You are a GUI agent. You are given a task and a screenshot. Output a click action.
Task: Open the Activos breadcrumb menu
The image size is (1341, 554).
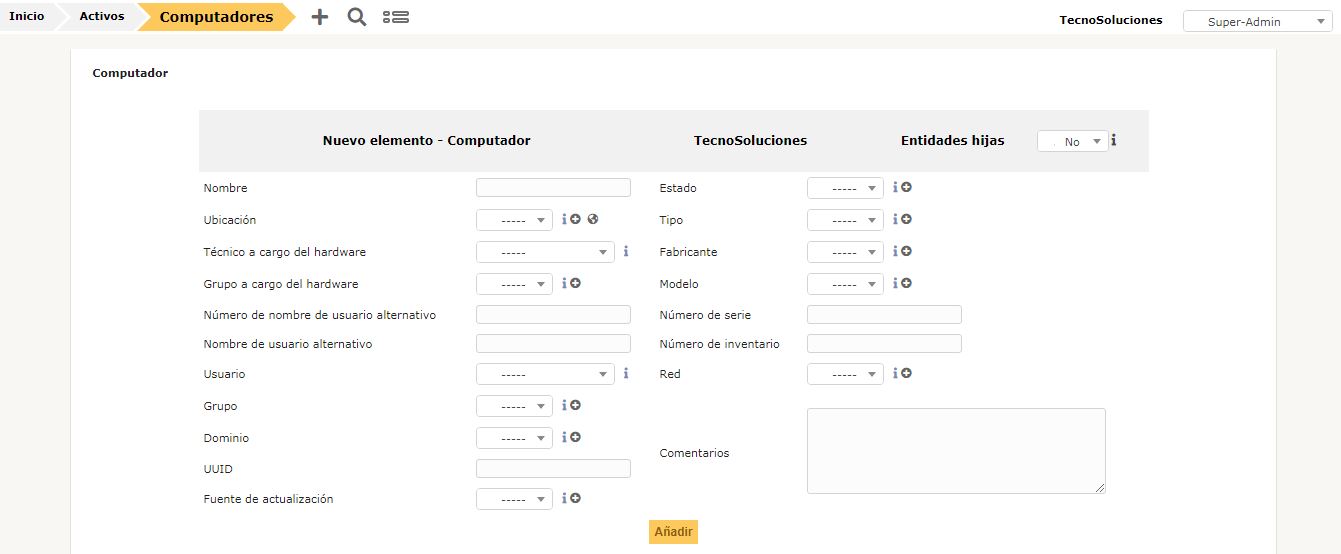(101, 17)
